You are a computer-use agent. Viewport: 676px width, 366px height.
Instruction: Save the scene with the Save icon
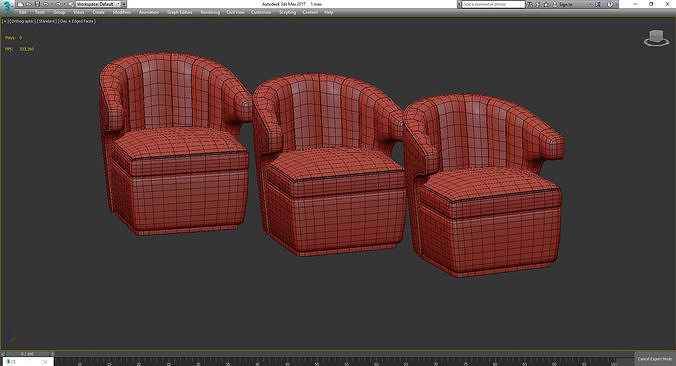tap(37, 4)
